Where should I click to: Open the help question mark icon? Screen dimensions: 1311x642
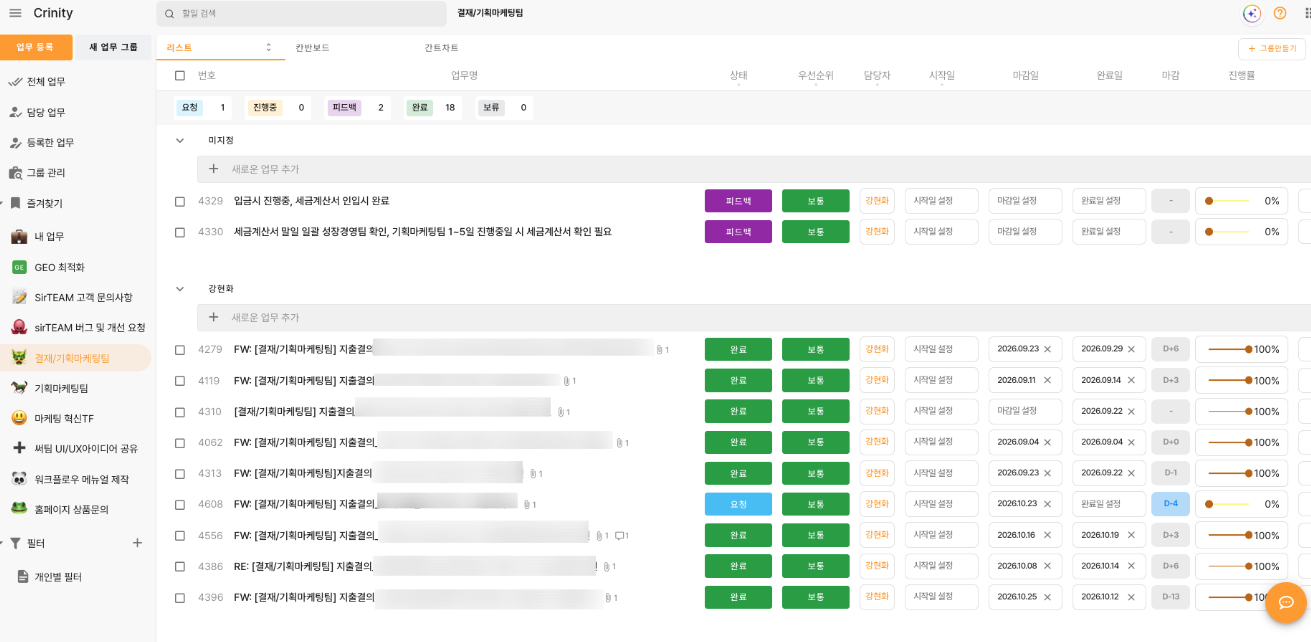click(1280, 13)
